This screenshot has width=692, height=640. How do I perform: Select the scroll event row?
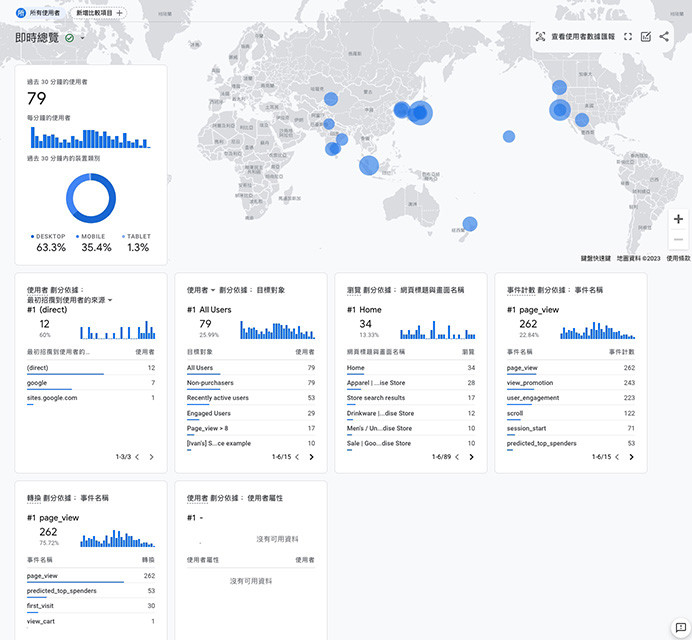[571, 414]
